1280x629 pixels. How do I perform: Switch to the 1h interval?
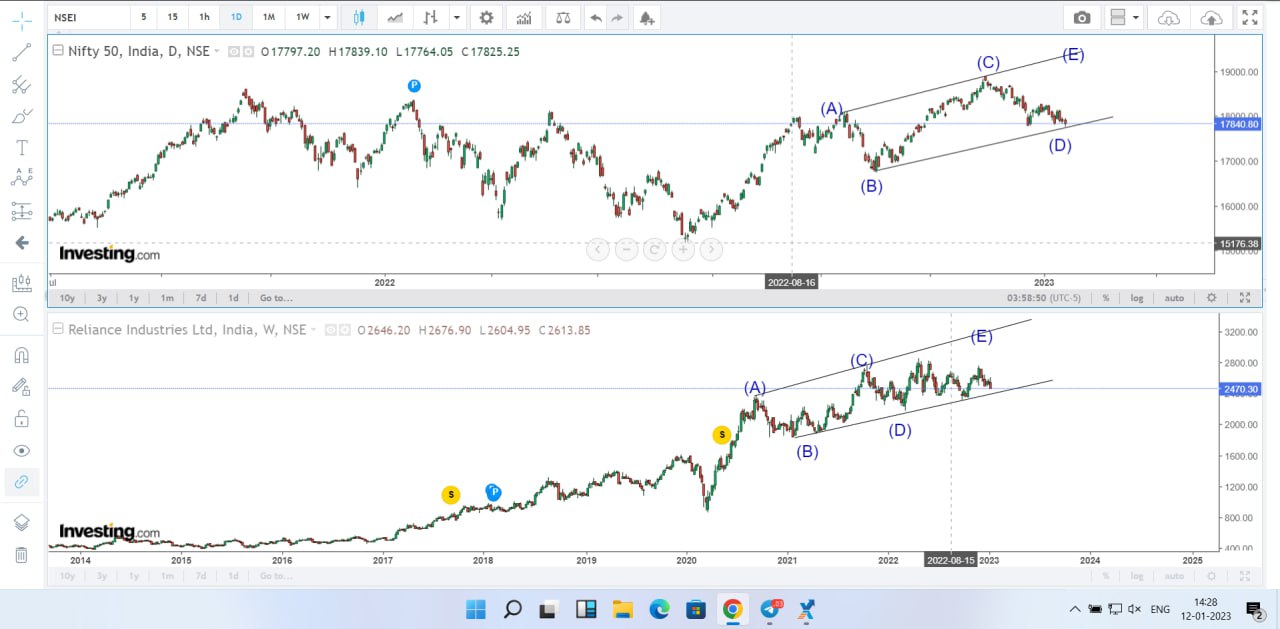coord(204,17)
